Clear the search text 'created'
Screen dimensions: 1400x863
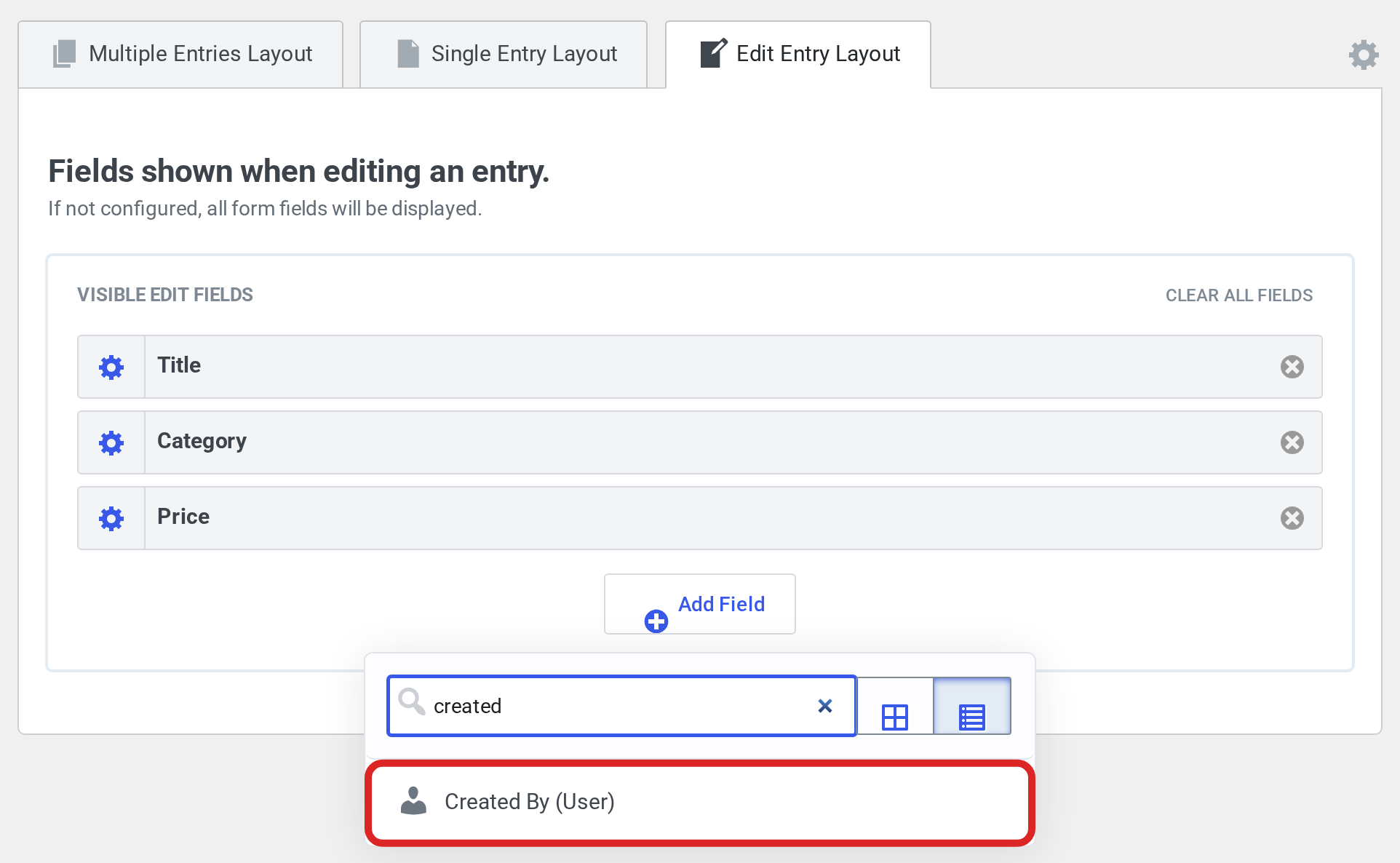click(824, 706)
